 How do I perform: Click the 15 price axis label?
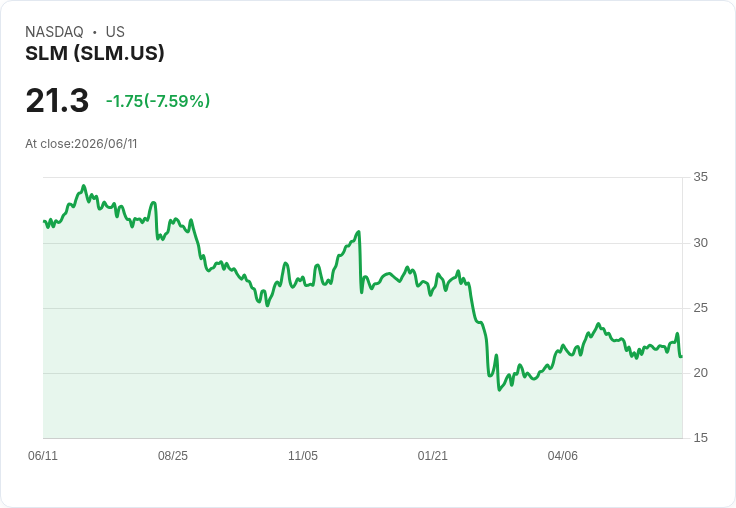(701, 438)
